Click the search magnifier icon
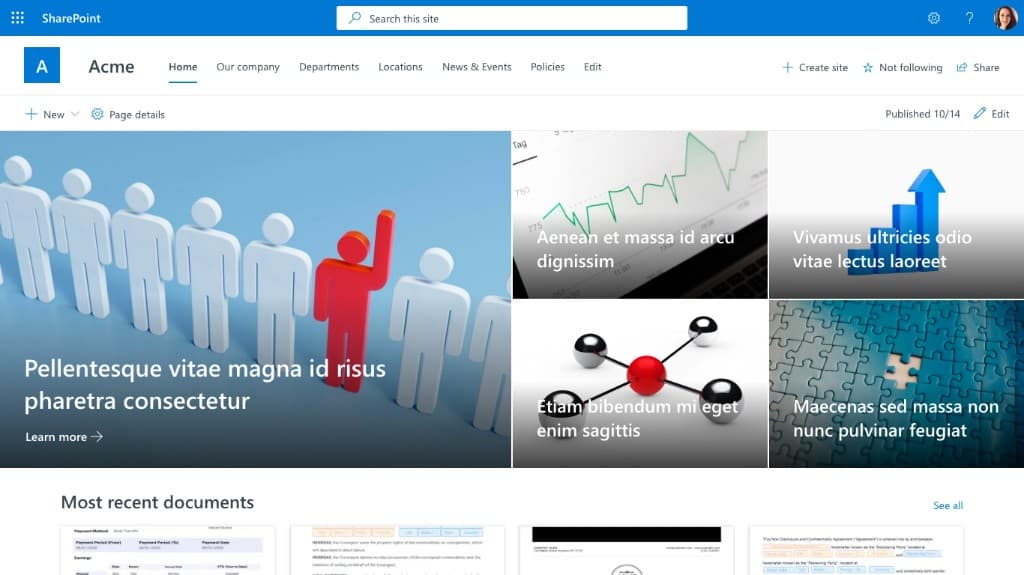Viewport: 1024px width, 575px height. [x=355, y=18]
